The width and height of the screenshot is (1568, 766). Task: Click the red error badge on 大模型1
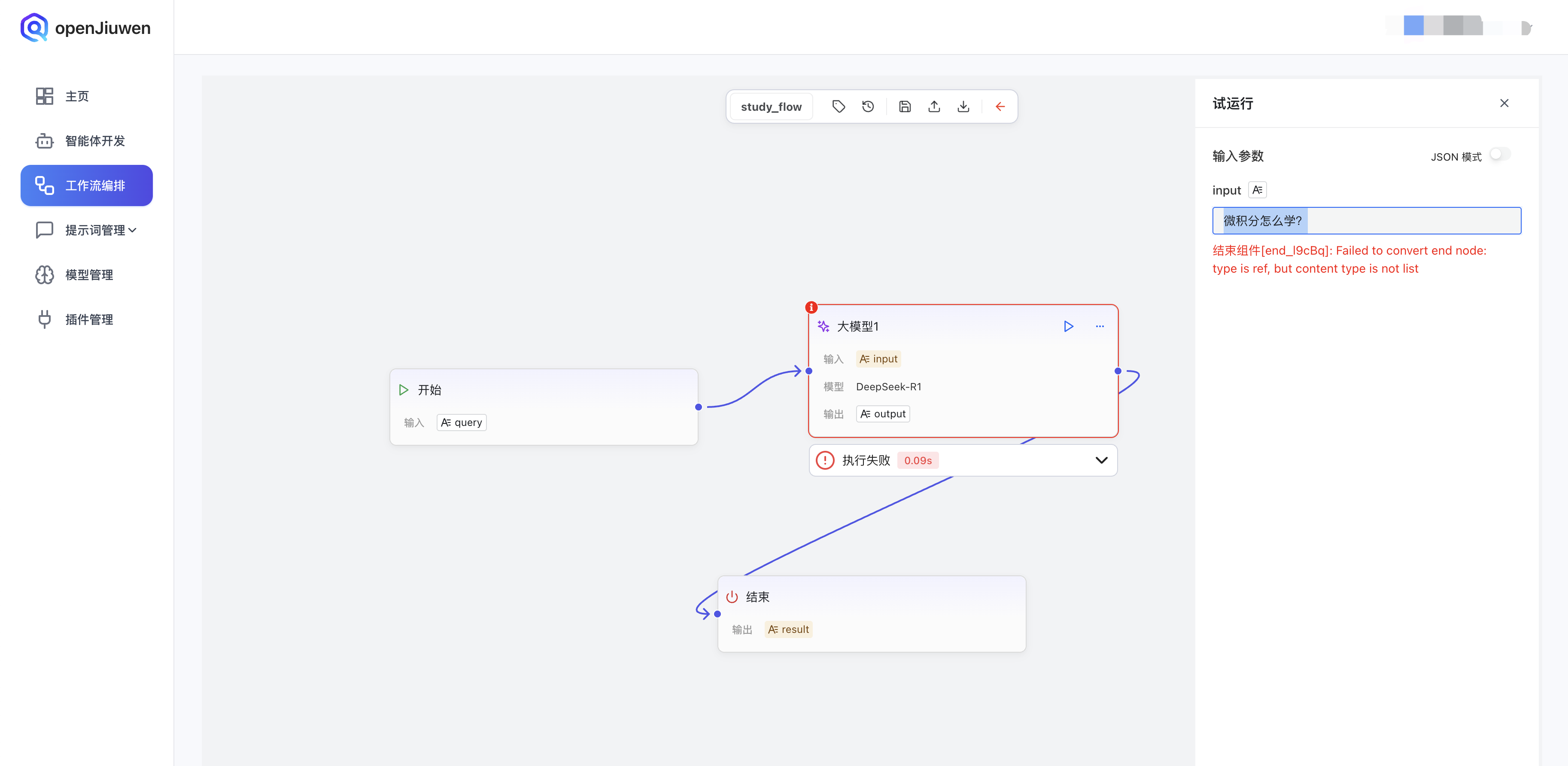811,307
